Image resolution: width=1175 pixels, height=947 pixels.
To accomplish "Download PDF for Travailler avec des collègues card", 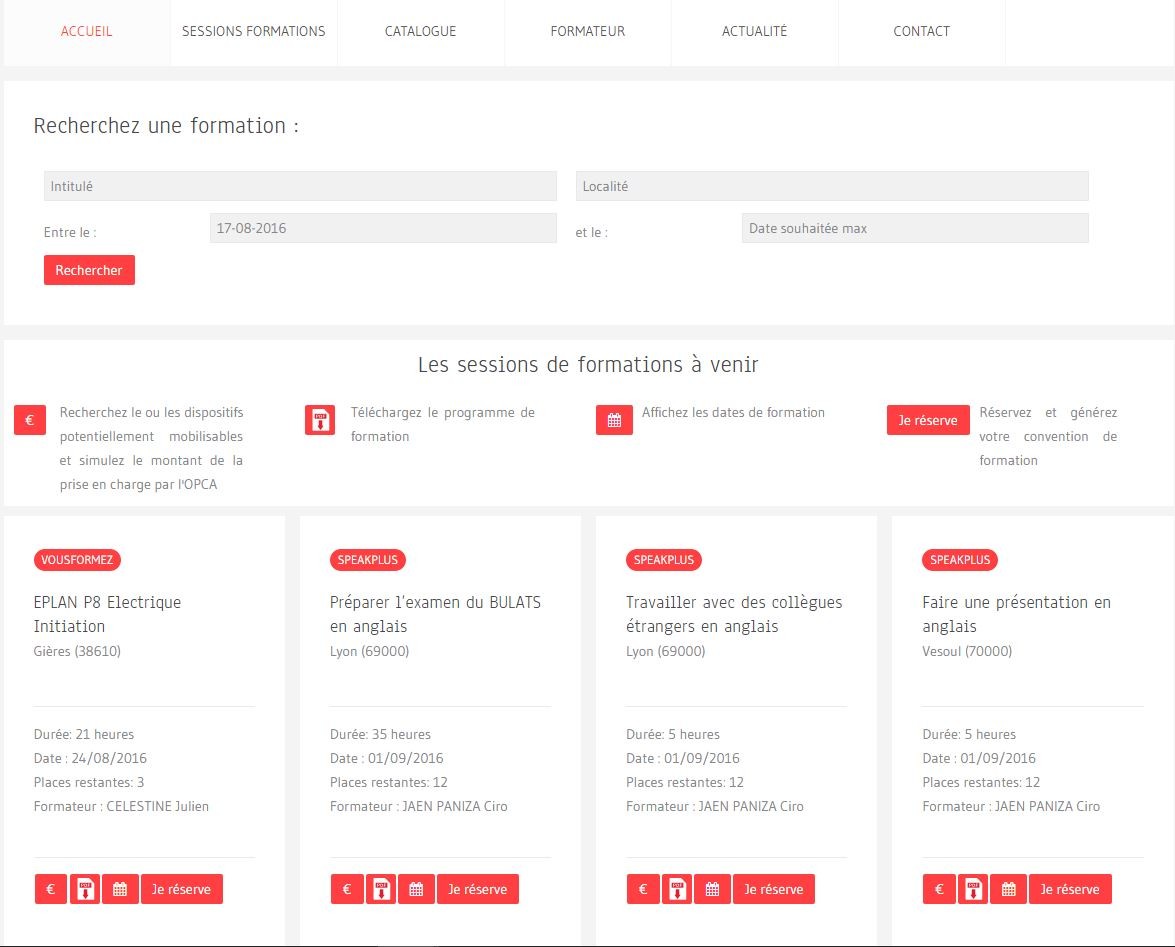I will (677, 889).
